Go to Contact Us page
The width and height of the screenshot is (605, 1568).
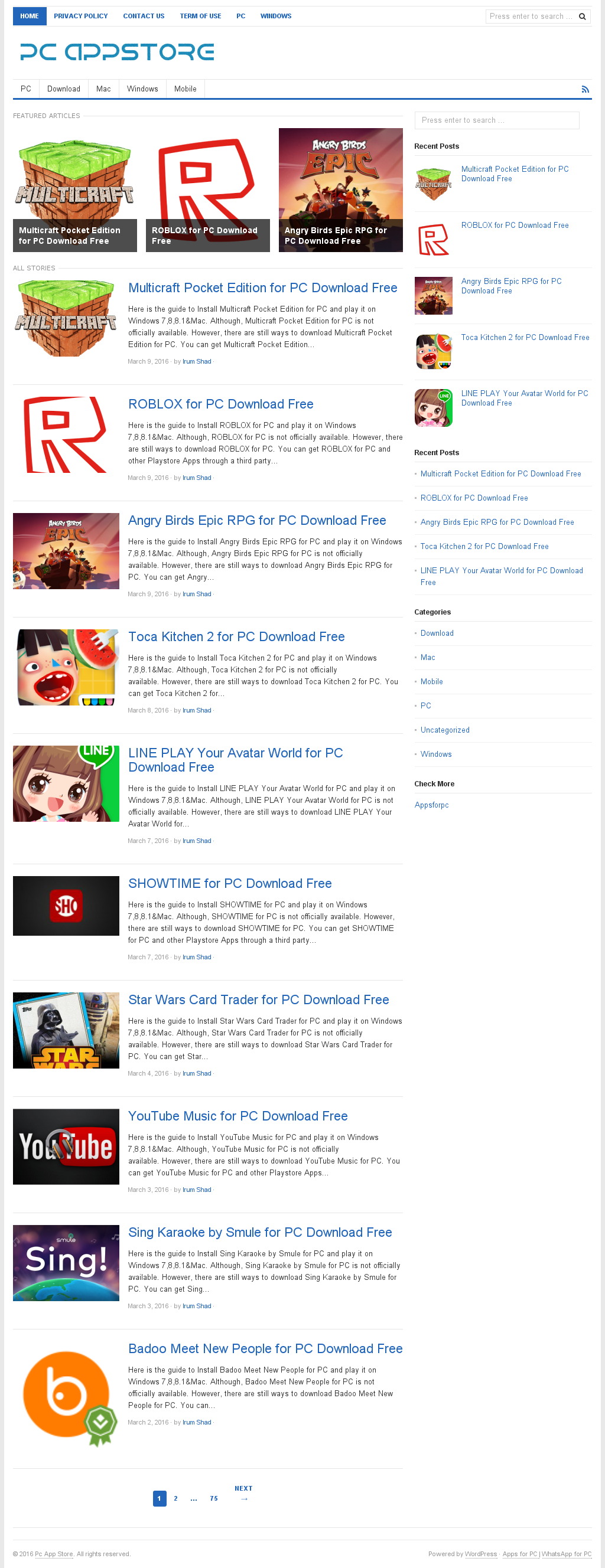pos(144,17)
